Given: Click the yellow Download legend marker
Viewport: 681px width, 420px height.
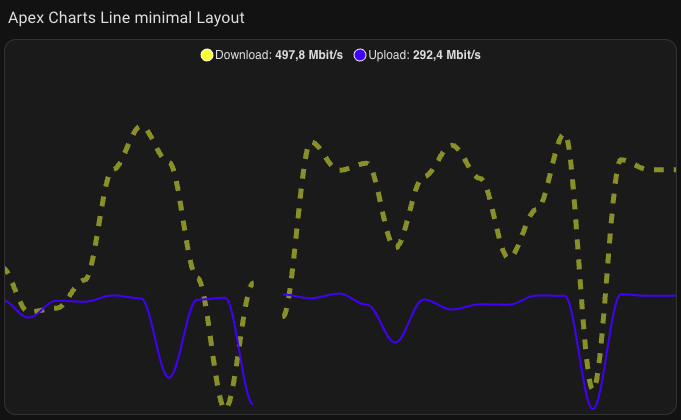Looking at the screenshot, I should (207, 55).
